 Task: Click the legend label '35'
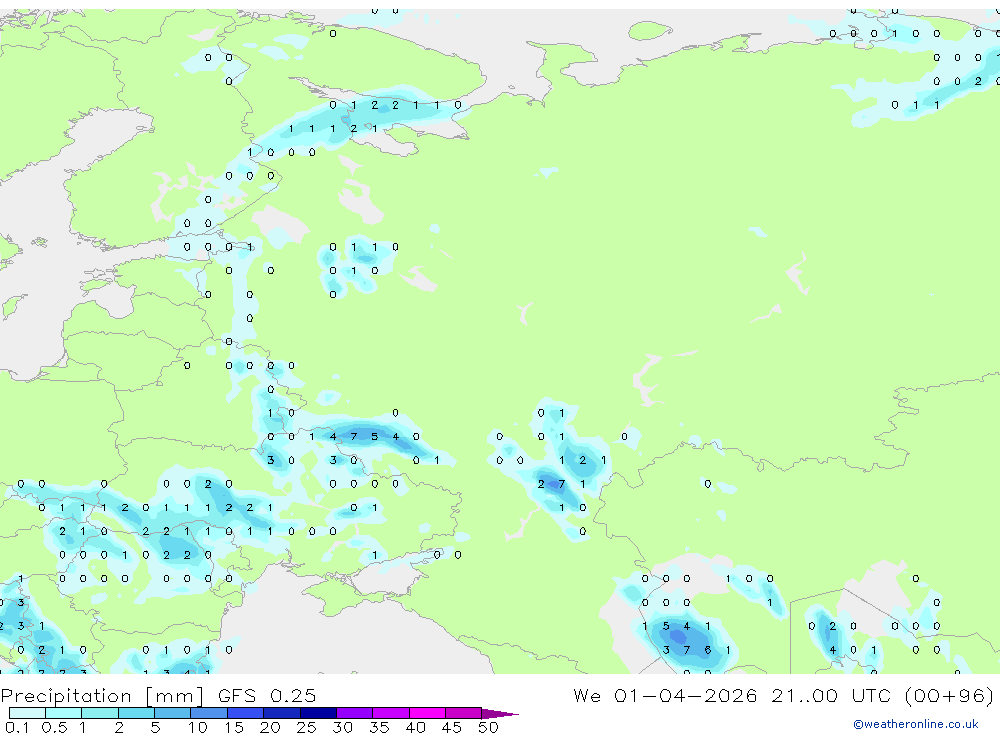coord(379,727)
